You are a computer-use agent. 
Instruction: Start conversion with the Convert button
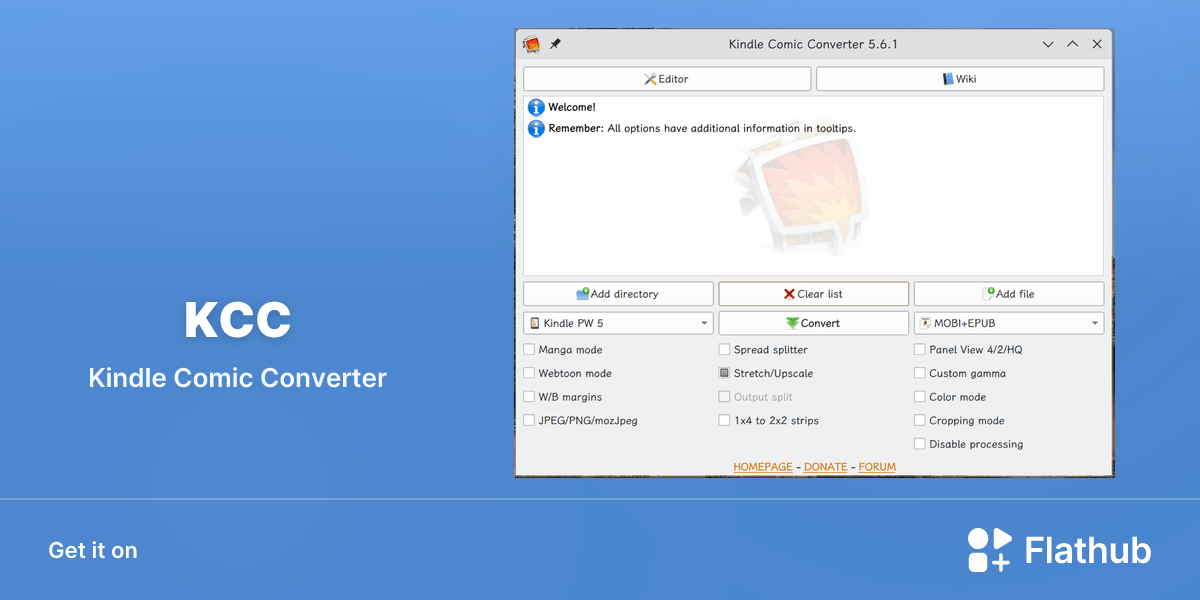coord(814,323)
